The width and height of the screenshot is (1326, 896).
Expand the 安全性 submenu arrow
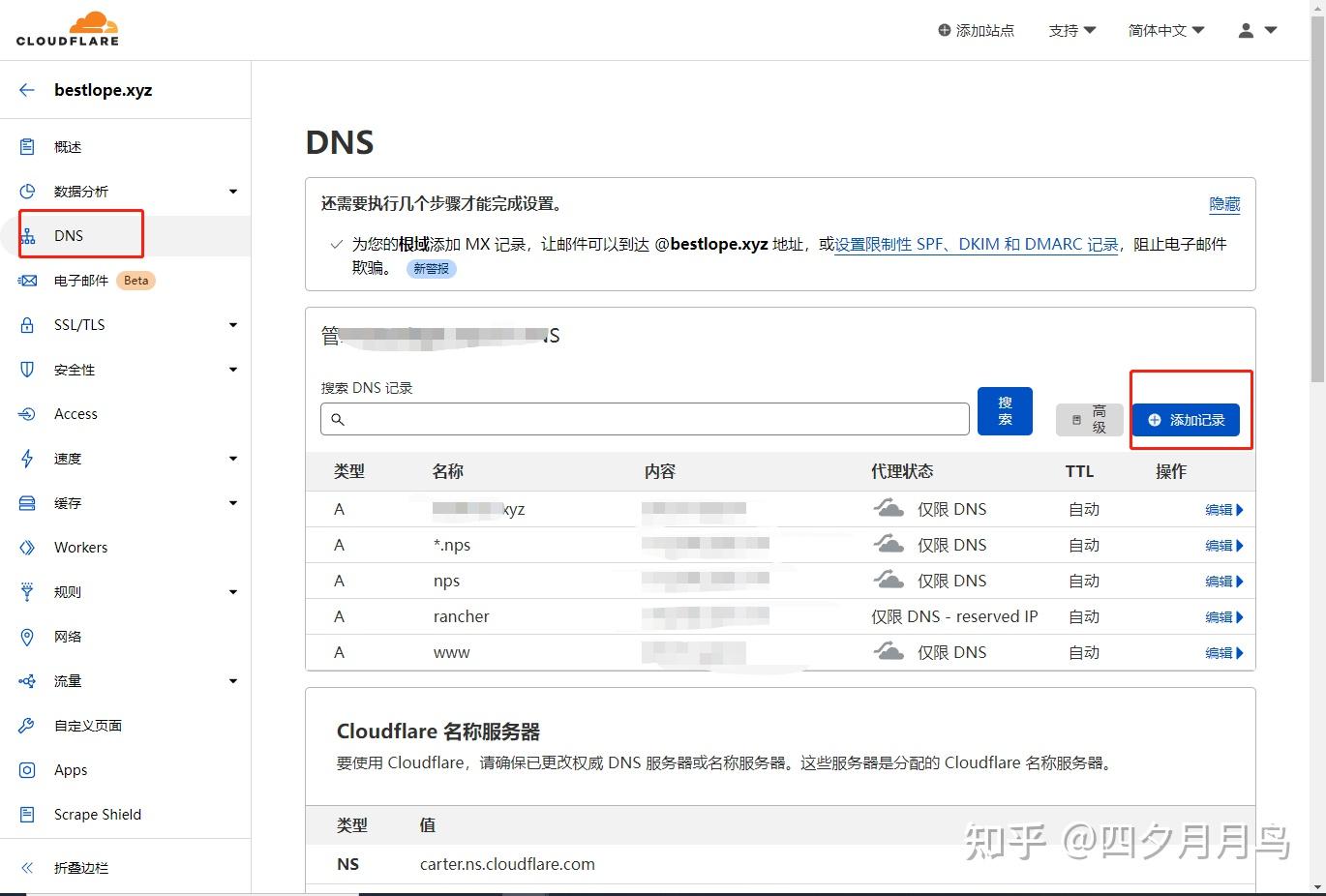(233, 370)
